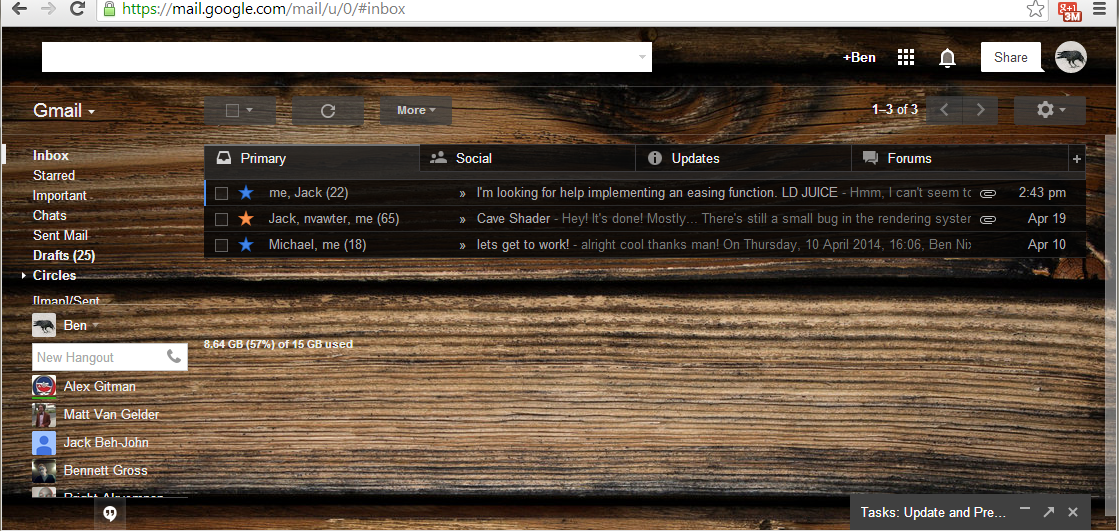
Task: Click the attachment paperclip on the Apr 19 email
Action: point(988,219)
